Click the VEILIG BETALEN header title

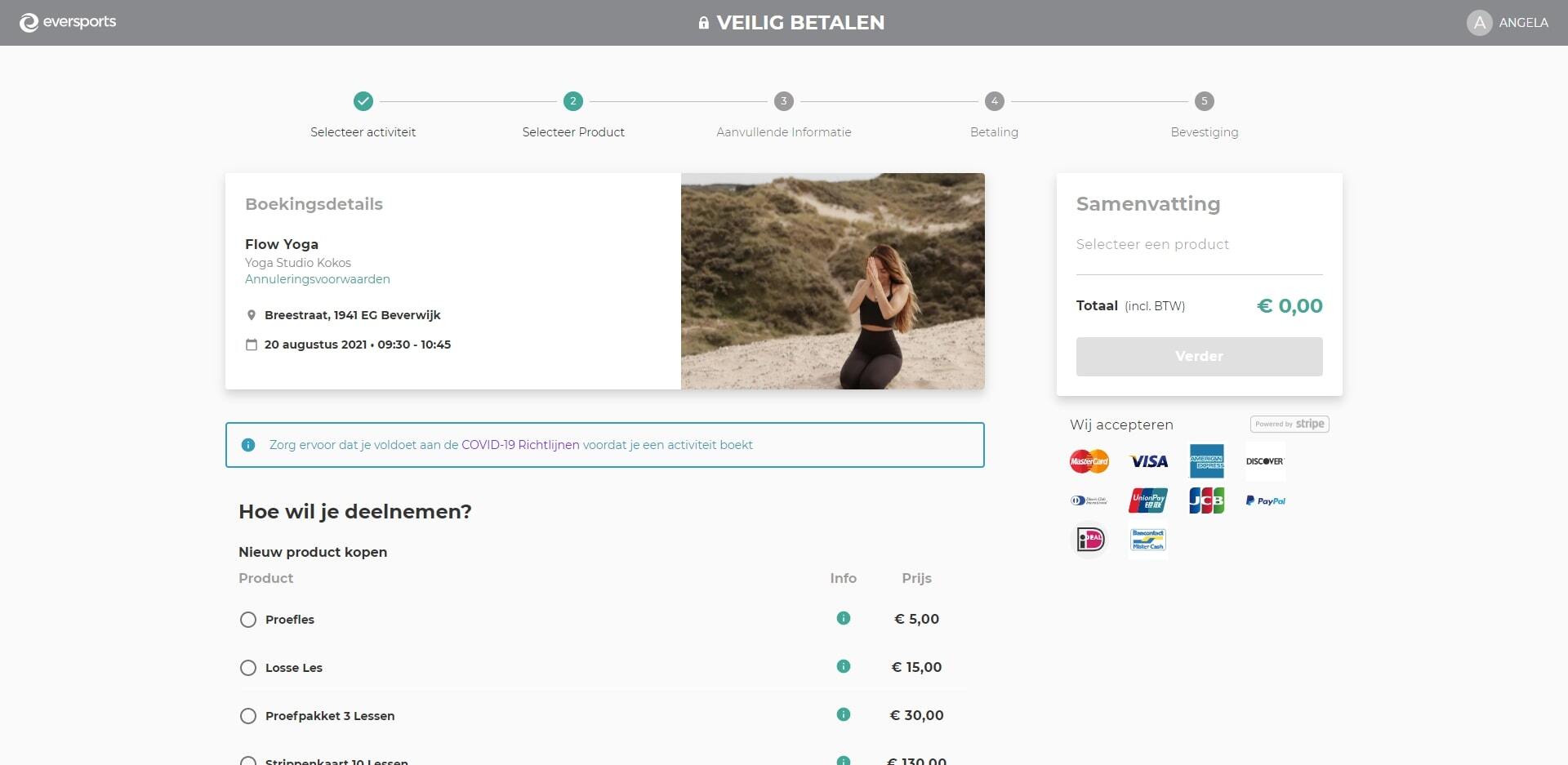[x=800, y=23]
